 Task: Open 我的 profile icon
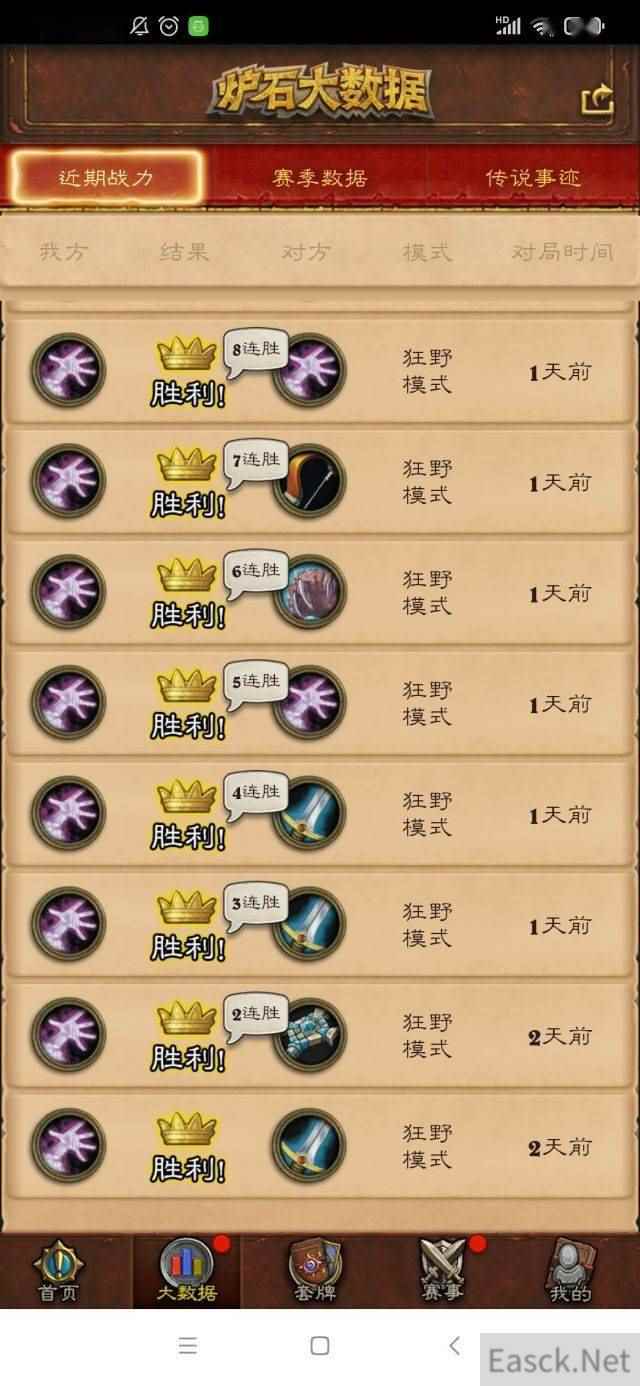click(570, 1271)
